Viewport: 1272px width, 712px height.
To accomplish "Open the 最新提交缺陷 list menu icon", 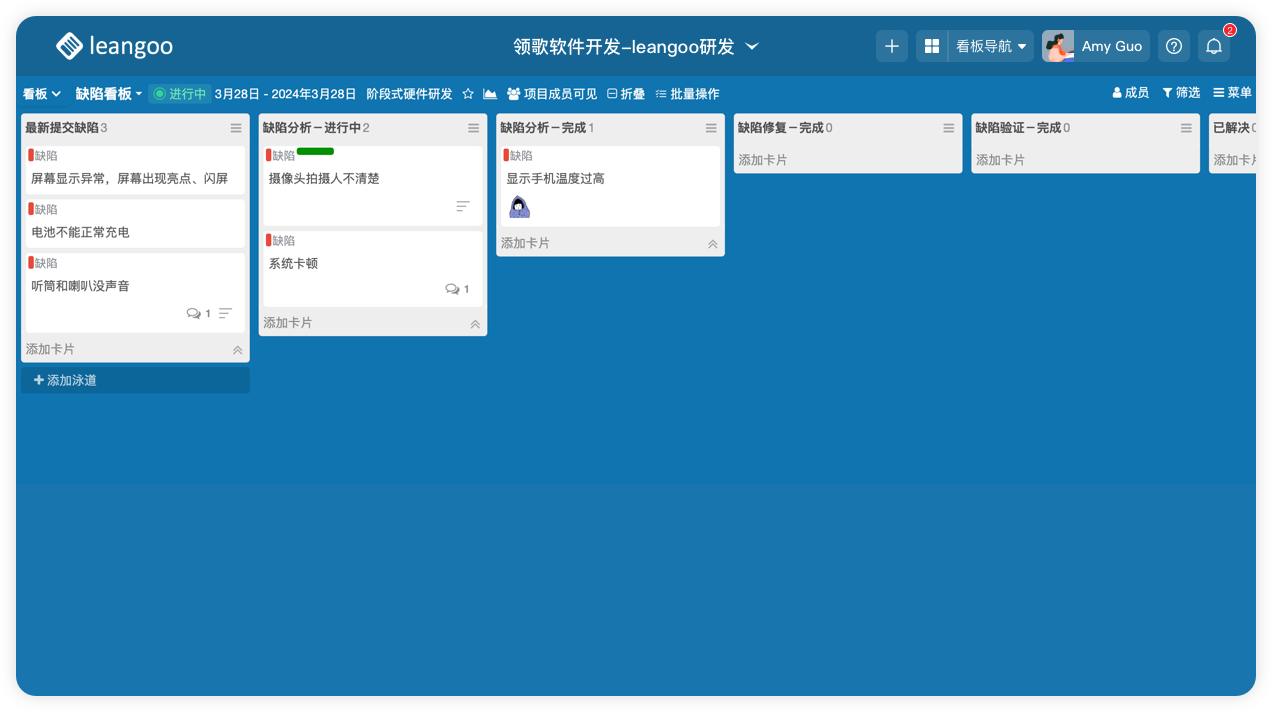I will [x=236, y=128].
